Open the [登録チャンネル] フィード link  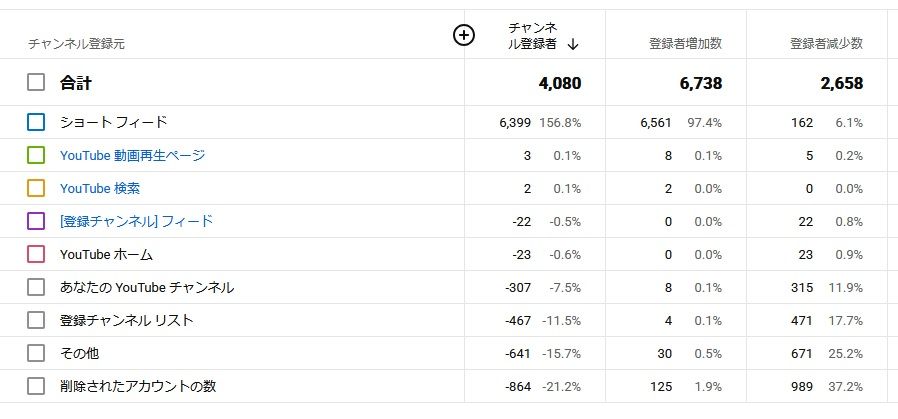point(136,221)
